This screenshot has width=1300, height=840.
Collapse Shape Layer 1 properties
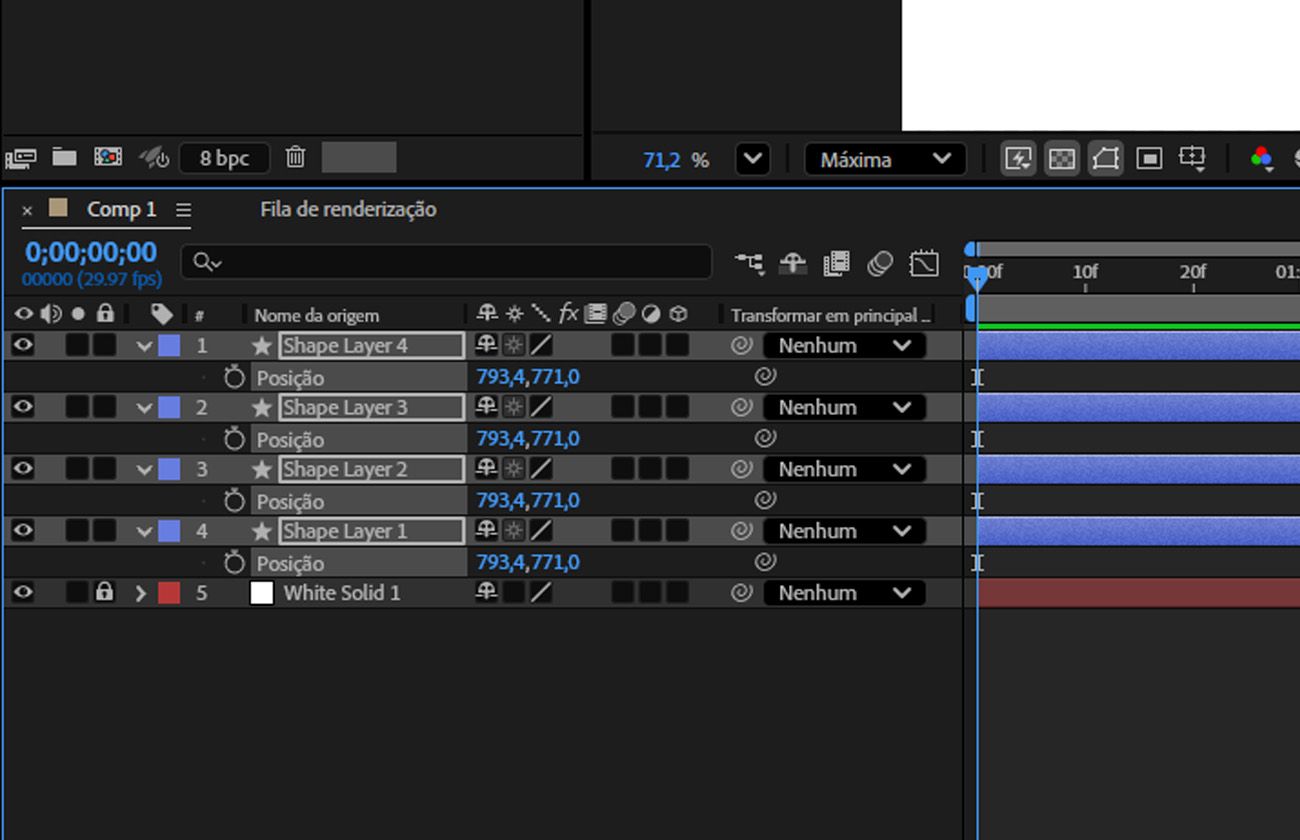(x=144, y=532)
